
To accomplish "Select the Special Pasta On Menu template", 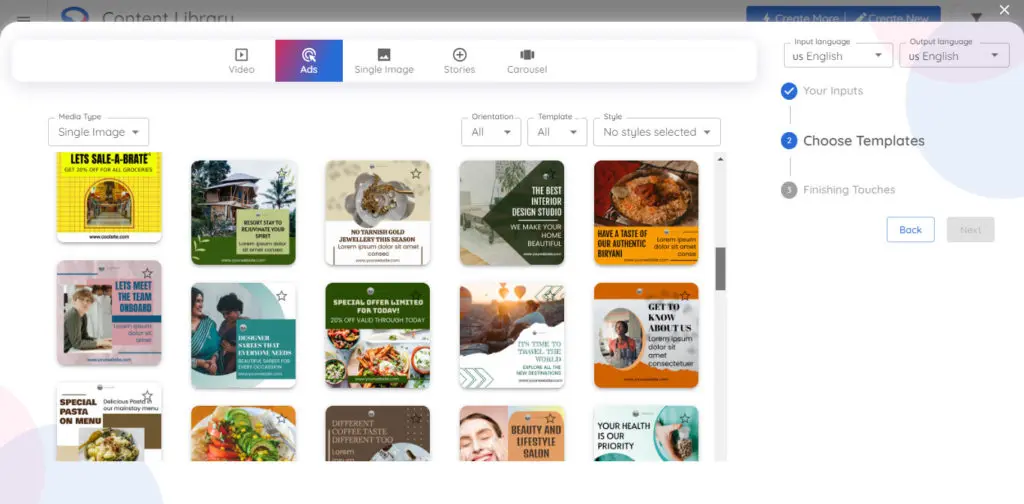I will coord(109,422).
